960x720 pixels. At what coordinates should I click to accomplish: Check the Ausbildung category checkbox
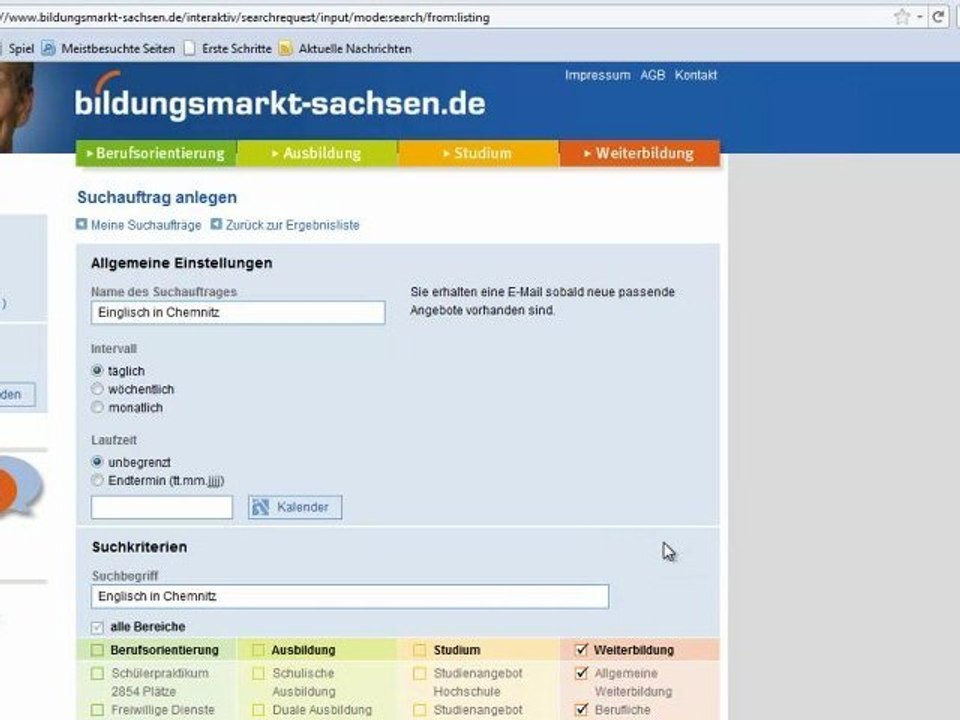[258, 650]
